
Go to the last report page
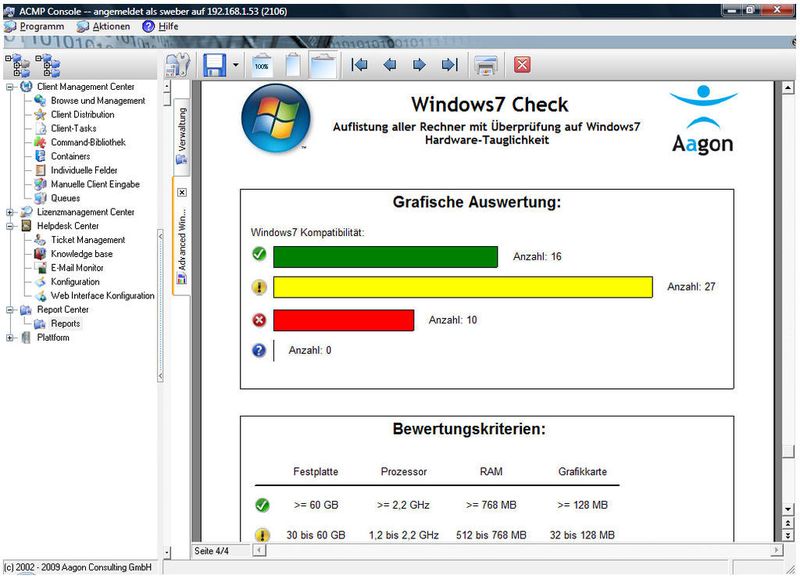tap(449, 65)
